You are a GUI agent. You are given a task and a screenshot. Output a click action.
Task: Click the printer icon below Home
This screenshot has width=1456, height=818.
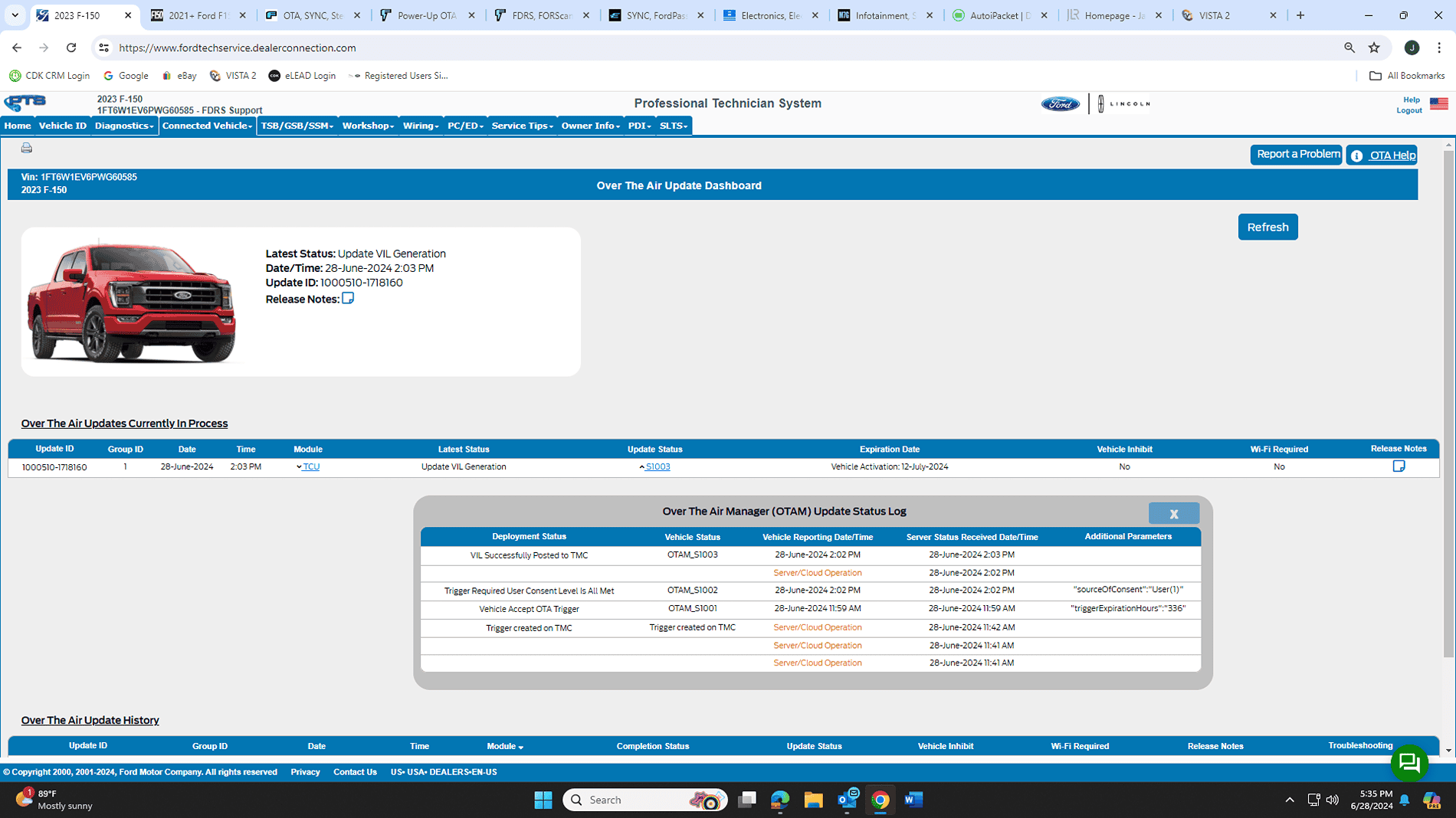pyautogui.click(x=27, y=148)
